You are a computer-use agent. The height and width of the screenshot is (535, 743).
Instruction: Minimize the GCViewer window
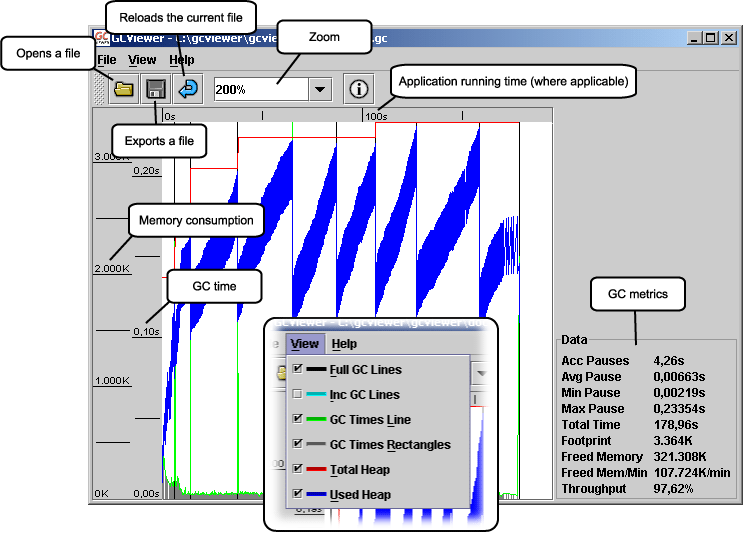click(x=694, y=37)
